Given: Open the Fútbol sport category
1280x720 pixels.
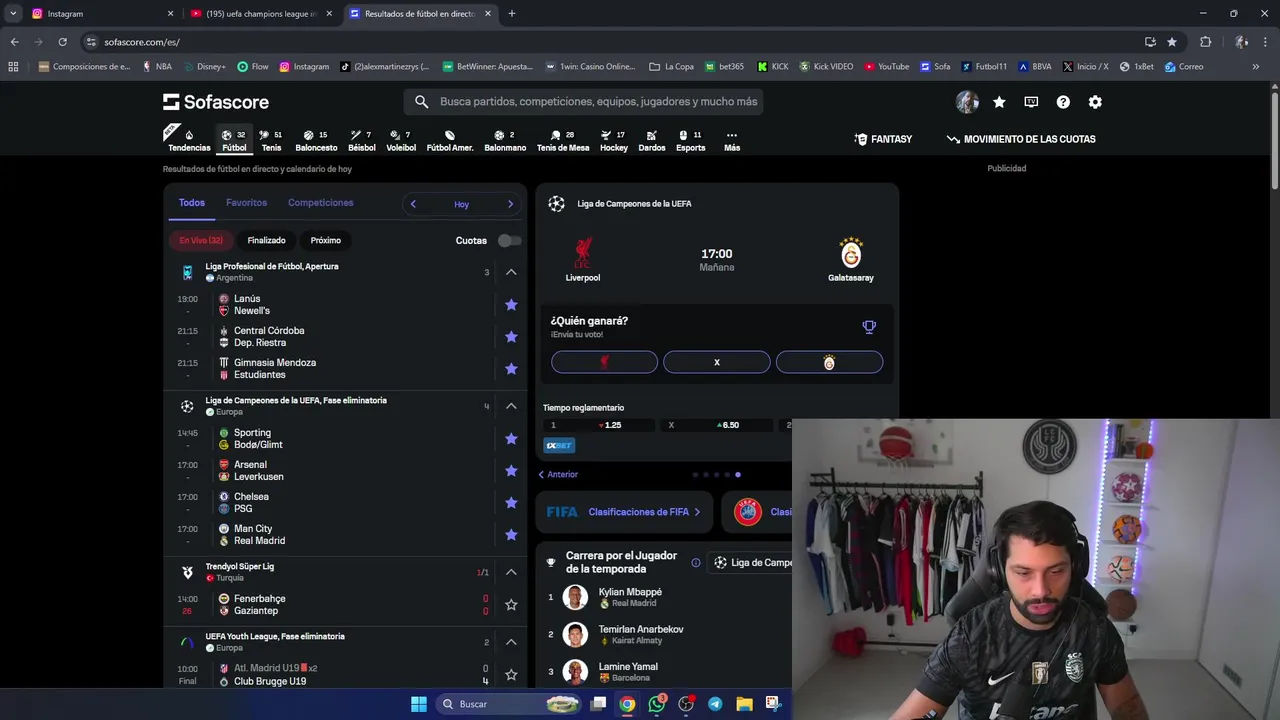Looking at the screenshot, I should point(234,140).
